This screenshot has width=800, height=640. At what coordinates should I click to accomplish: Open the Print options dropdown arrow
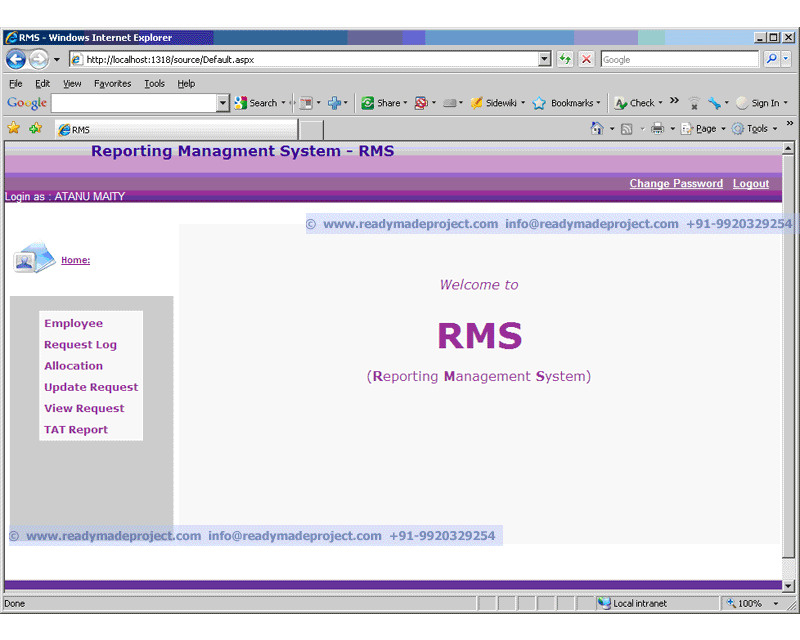pyautogui.click(x=672, y=129)
